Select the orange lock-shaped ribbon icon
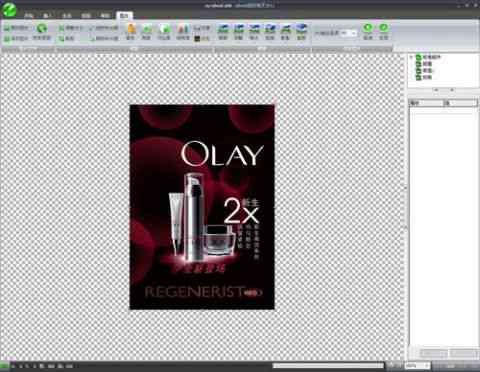 131,28
